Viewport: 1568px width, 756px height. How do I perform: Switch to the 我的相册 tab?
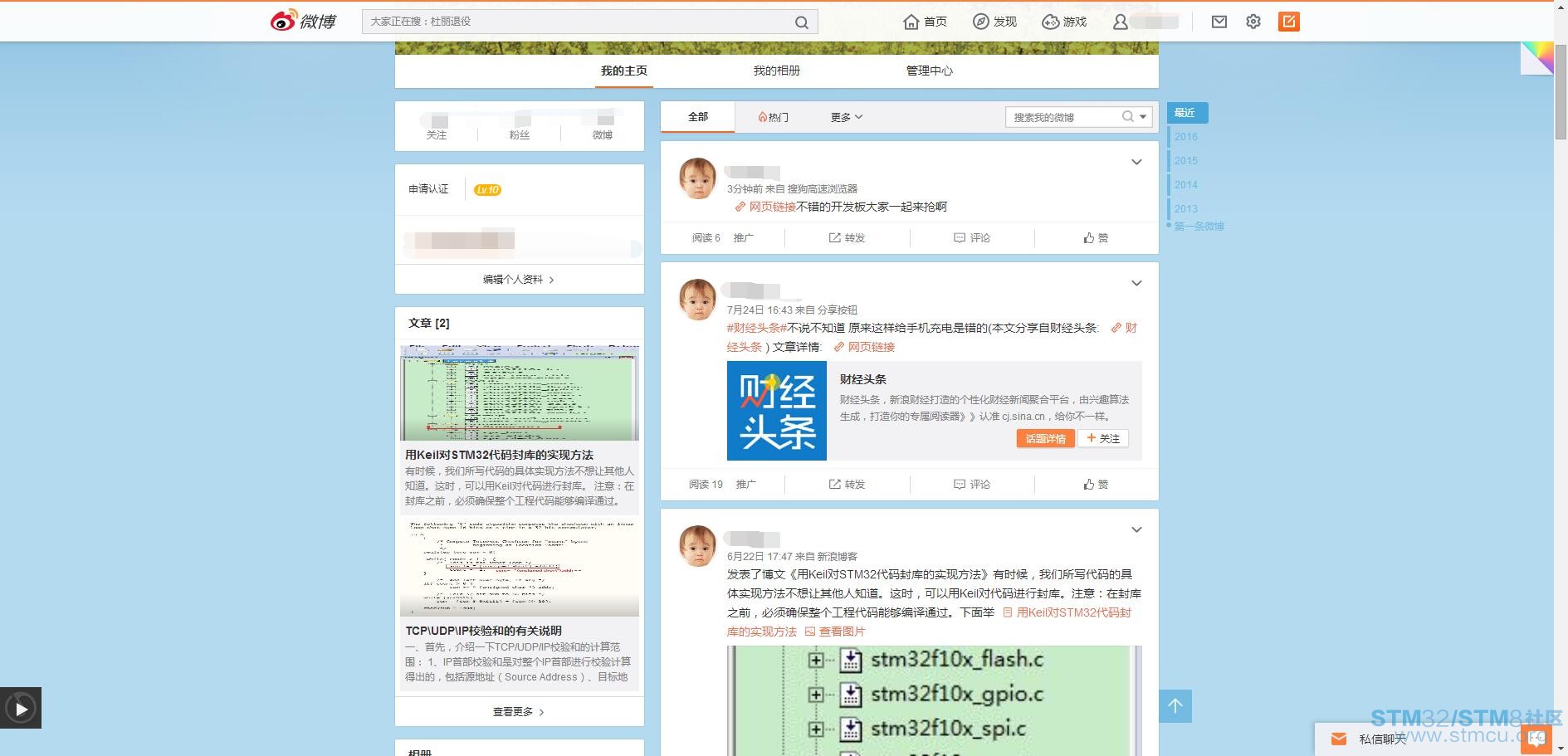tap(777, 71)
